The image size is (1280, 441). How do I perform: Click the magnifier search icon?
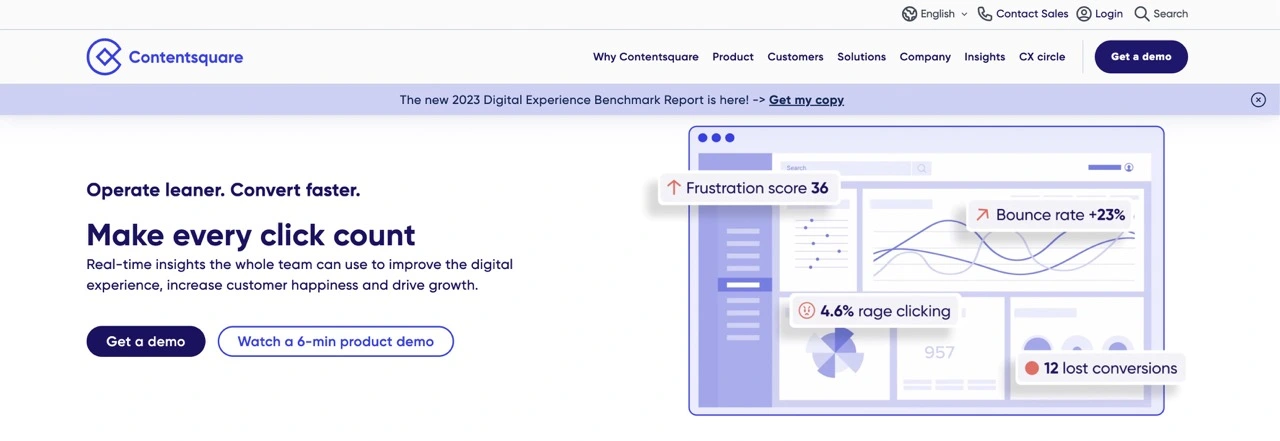pos(1142,14)
